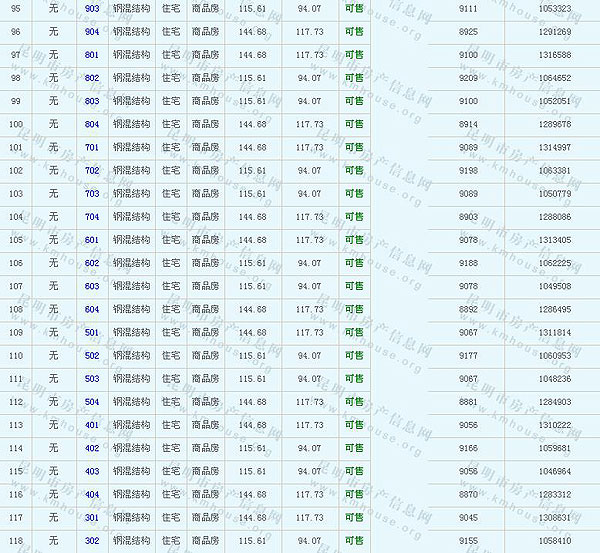Open room 604 link
600x553 pixels.
[92, 309]
